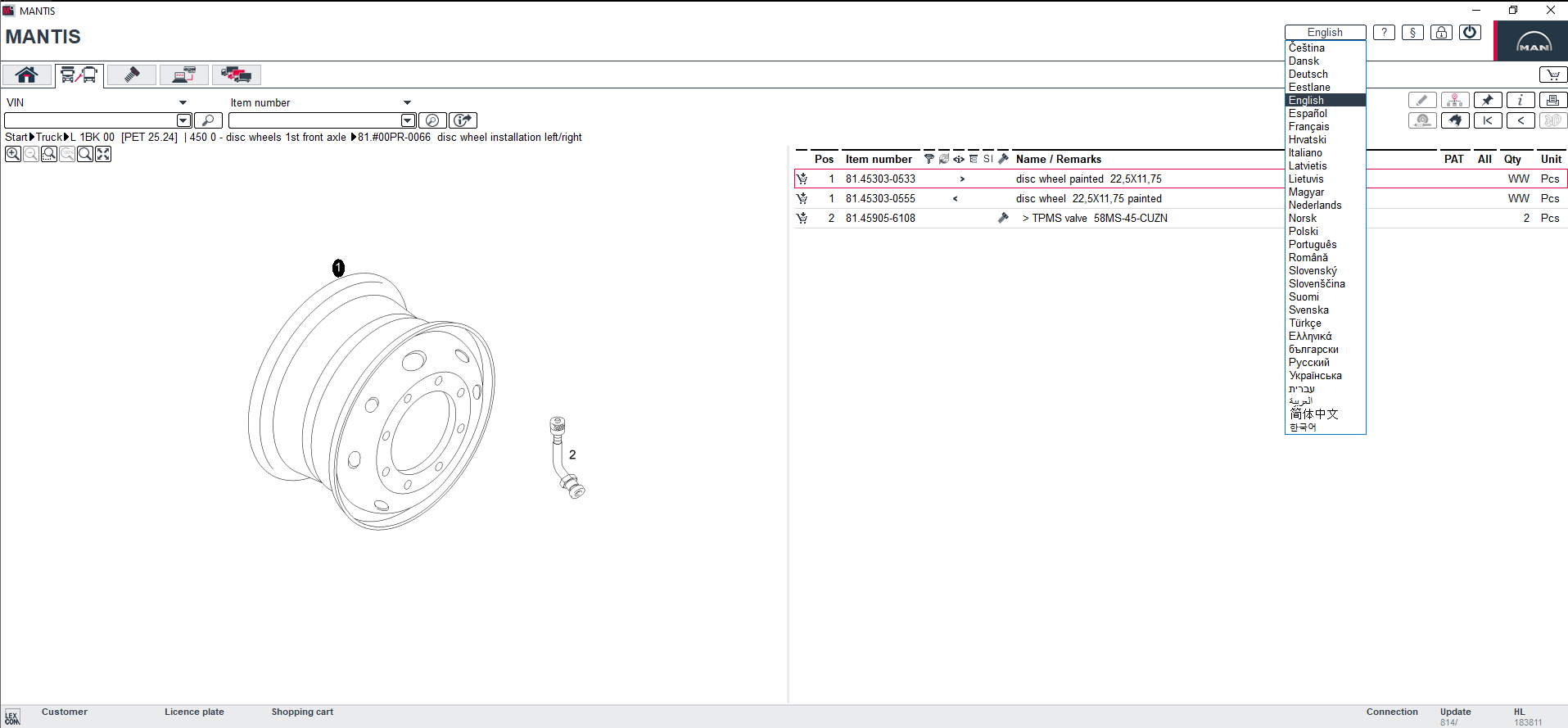The height and width of the screenshot is (728, 1568).
Task: Click the padlock button in header
Action: [x=1442, y=33]
